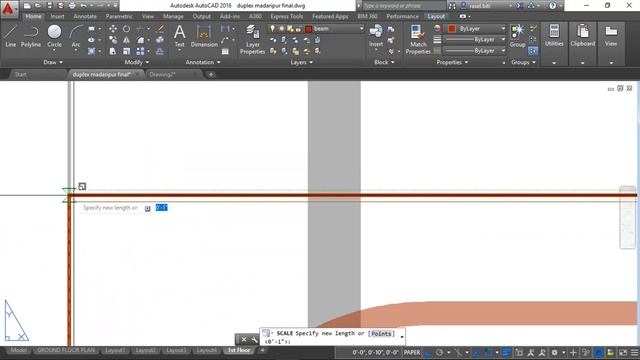Switch to the GROUND FLOOR PLAN layout tab

[66, 350]
